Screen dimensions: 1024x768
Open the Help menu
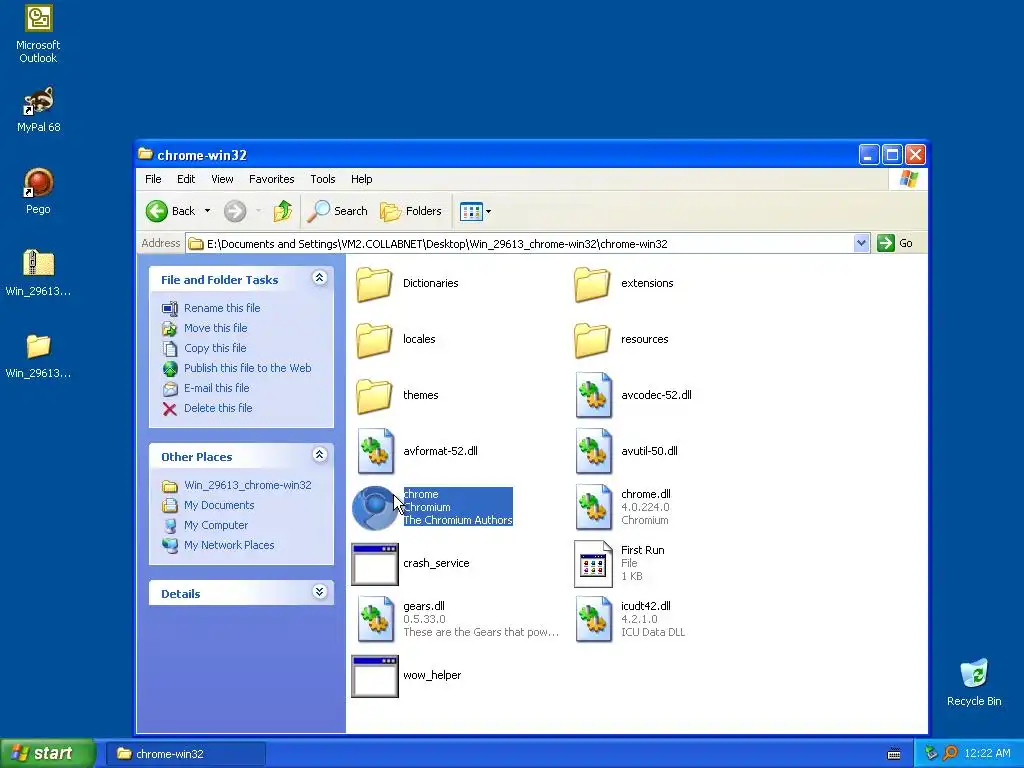(x=361, y=179)
